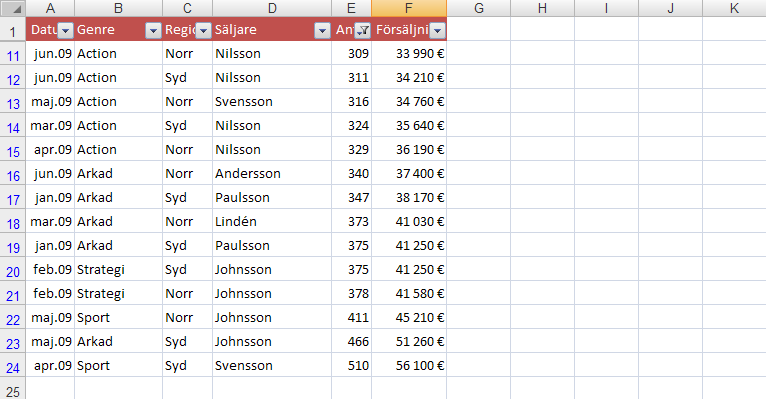Select row 1 header

[x=13, y=29]
